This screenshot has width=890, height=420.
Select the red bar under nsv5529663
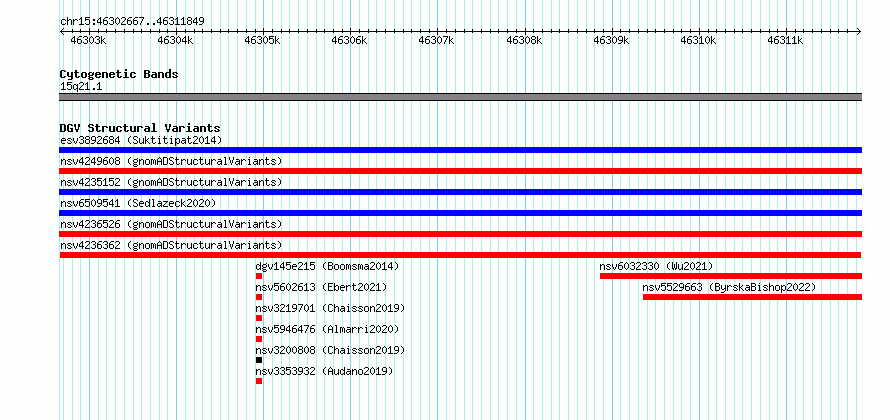(753, 297)
